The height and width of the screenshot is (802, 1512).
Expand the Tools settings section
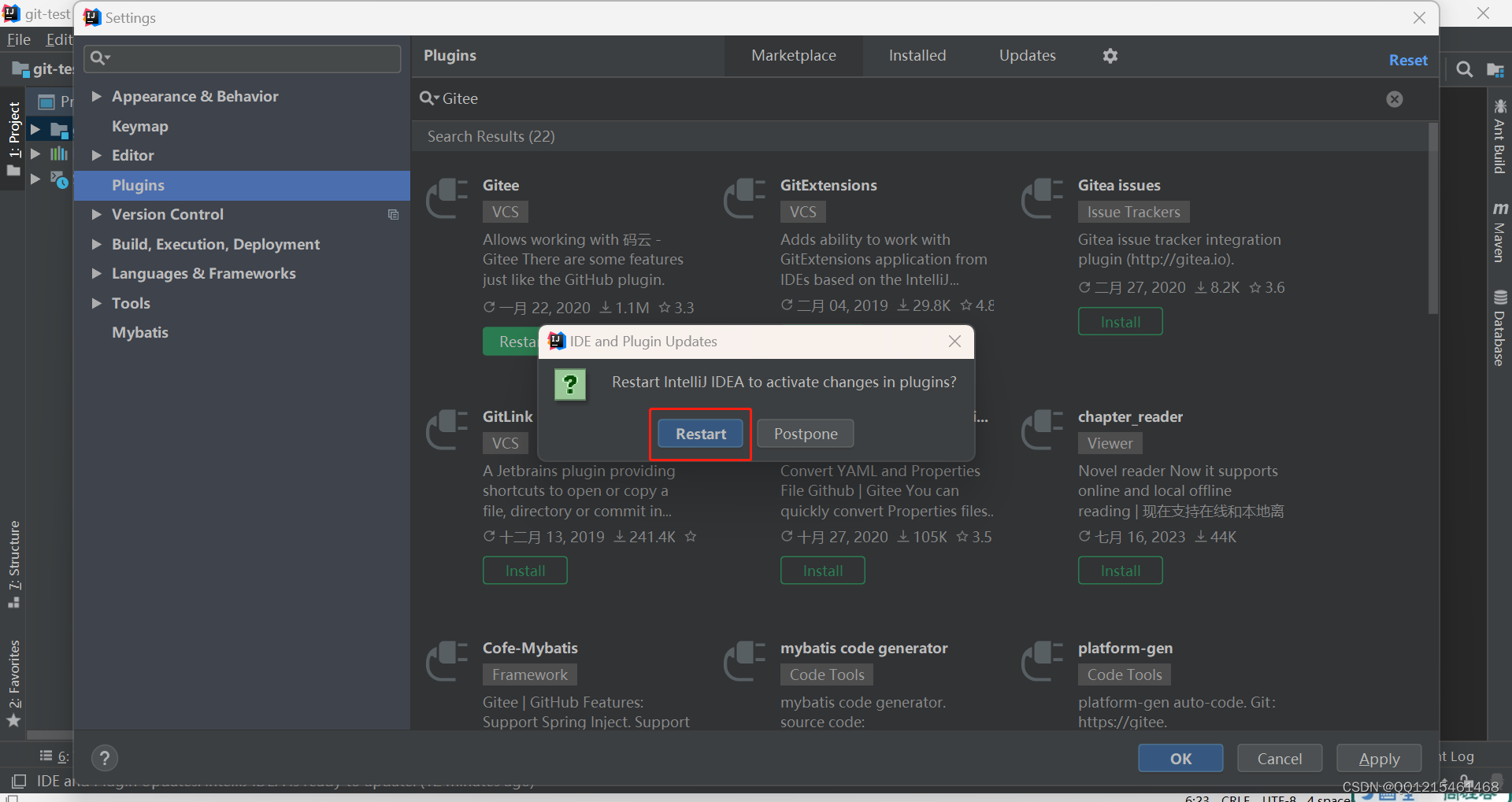[x=96, y=303]
